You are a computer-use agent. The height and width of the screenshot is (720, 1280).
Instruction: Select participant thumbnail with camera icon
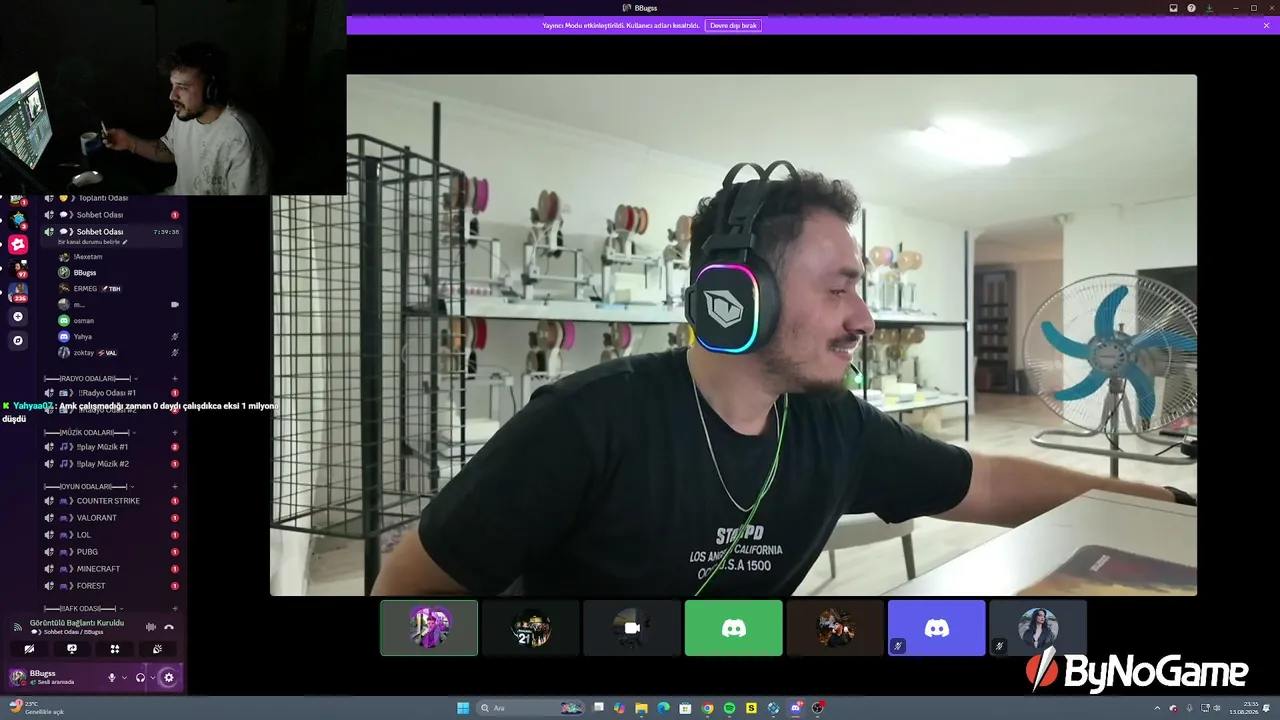632,628
